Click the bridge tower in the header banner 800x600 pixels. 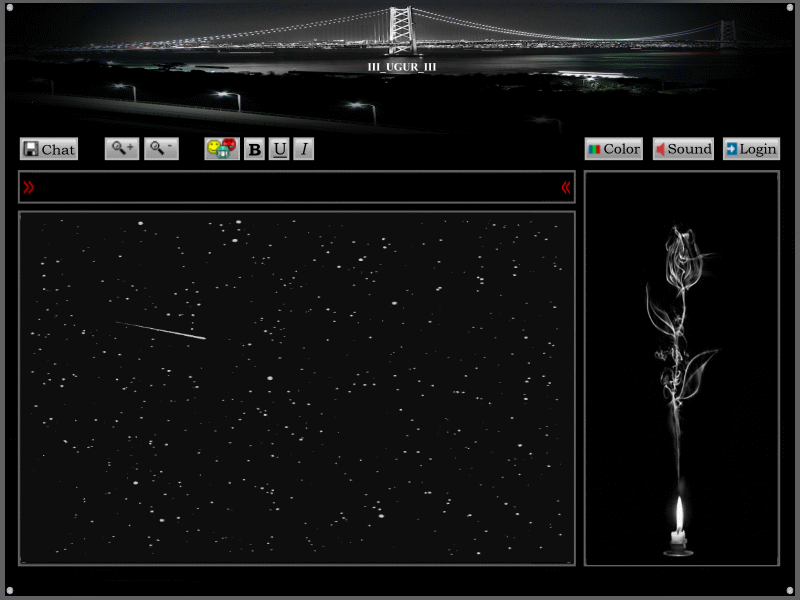pyautogui.click(x=401, y=29)
